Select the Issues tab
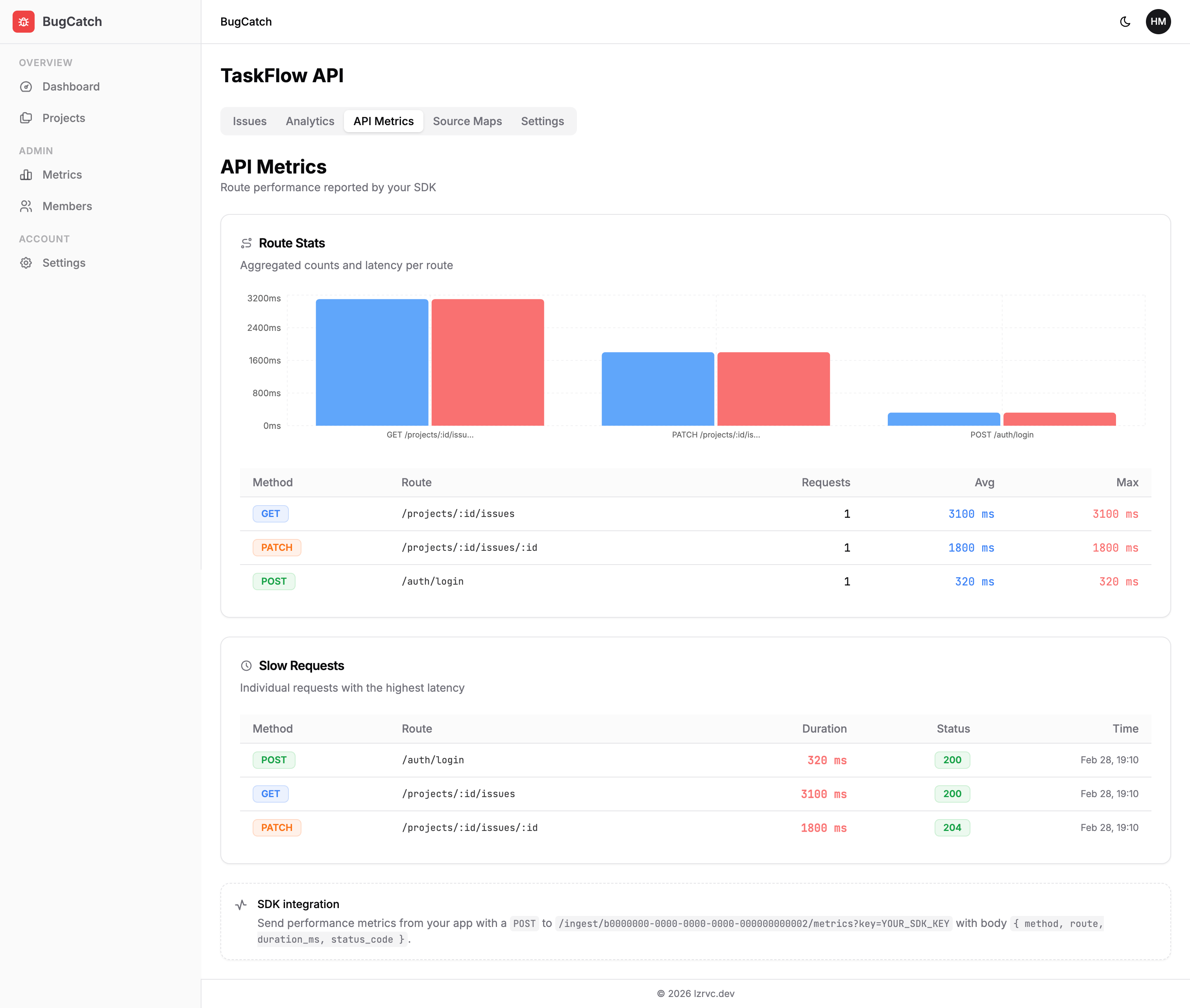Screen dimensions: 1190x1008 click(249, 121)
